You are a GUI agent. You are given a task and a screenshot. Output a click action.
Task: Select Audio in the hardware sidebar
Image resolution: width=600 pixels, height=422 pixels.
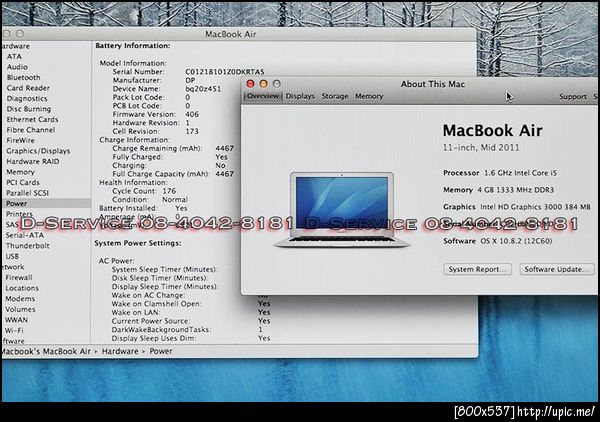(17, 67)
